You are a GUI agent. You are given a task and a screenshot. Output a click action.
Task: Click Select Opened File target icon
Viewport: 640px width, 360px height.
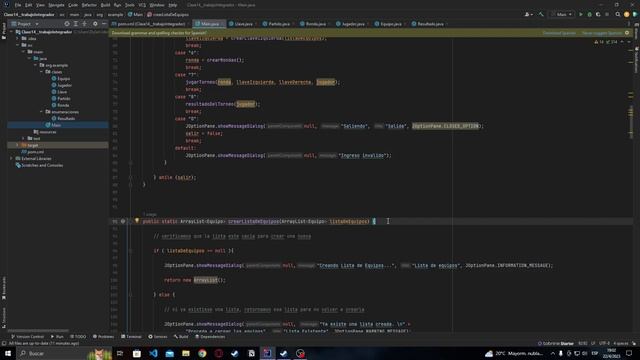(67, 24)
